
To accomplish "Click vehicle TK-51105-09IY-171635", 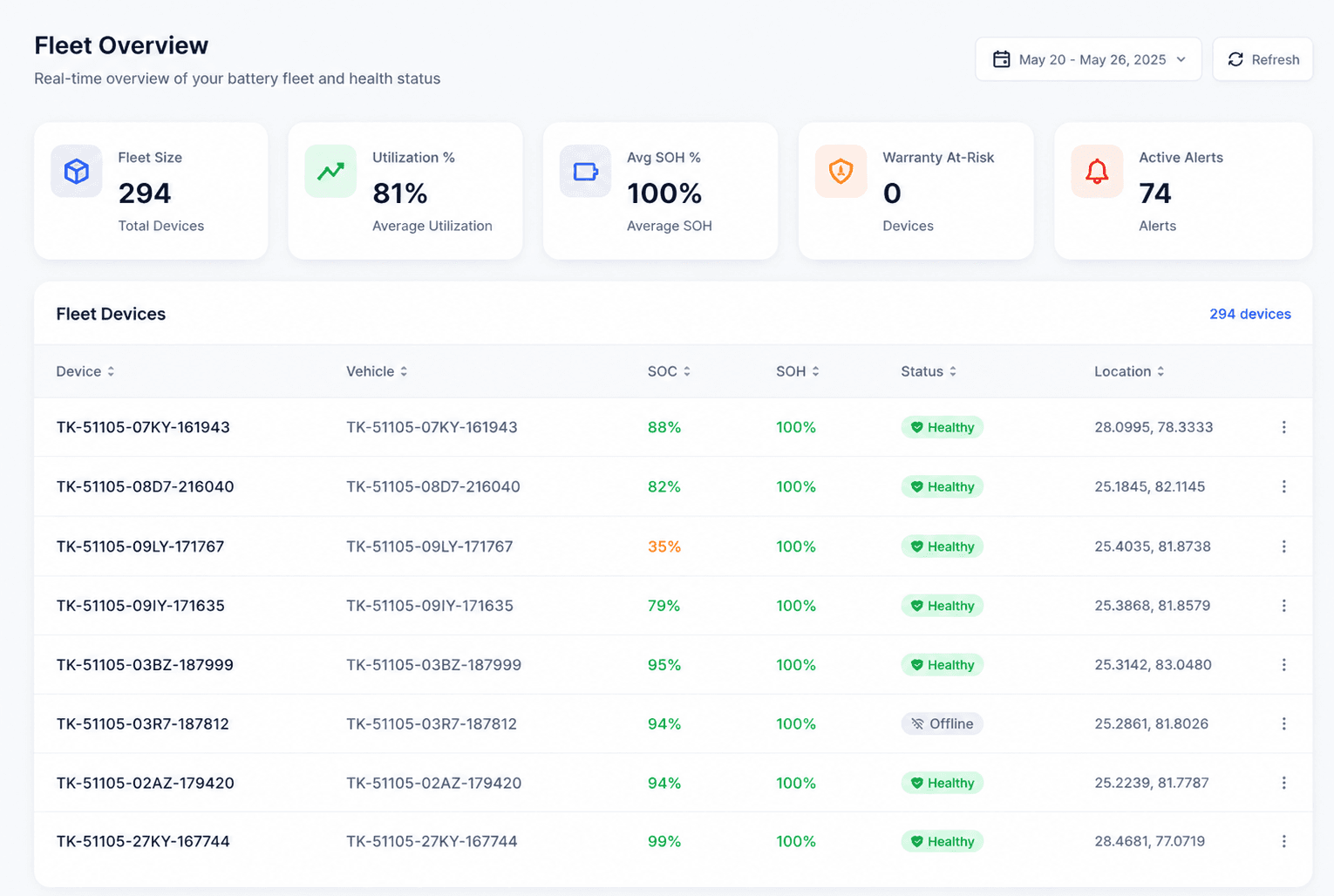I will 430,606.
